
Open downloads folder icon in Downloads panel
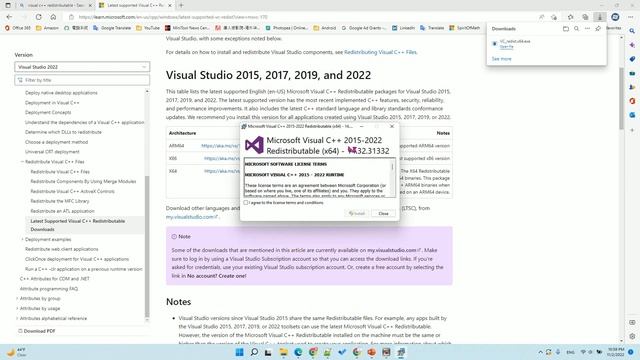coord(566,29)
